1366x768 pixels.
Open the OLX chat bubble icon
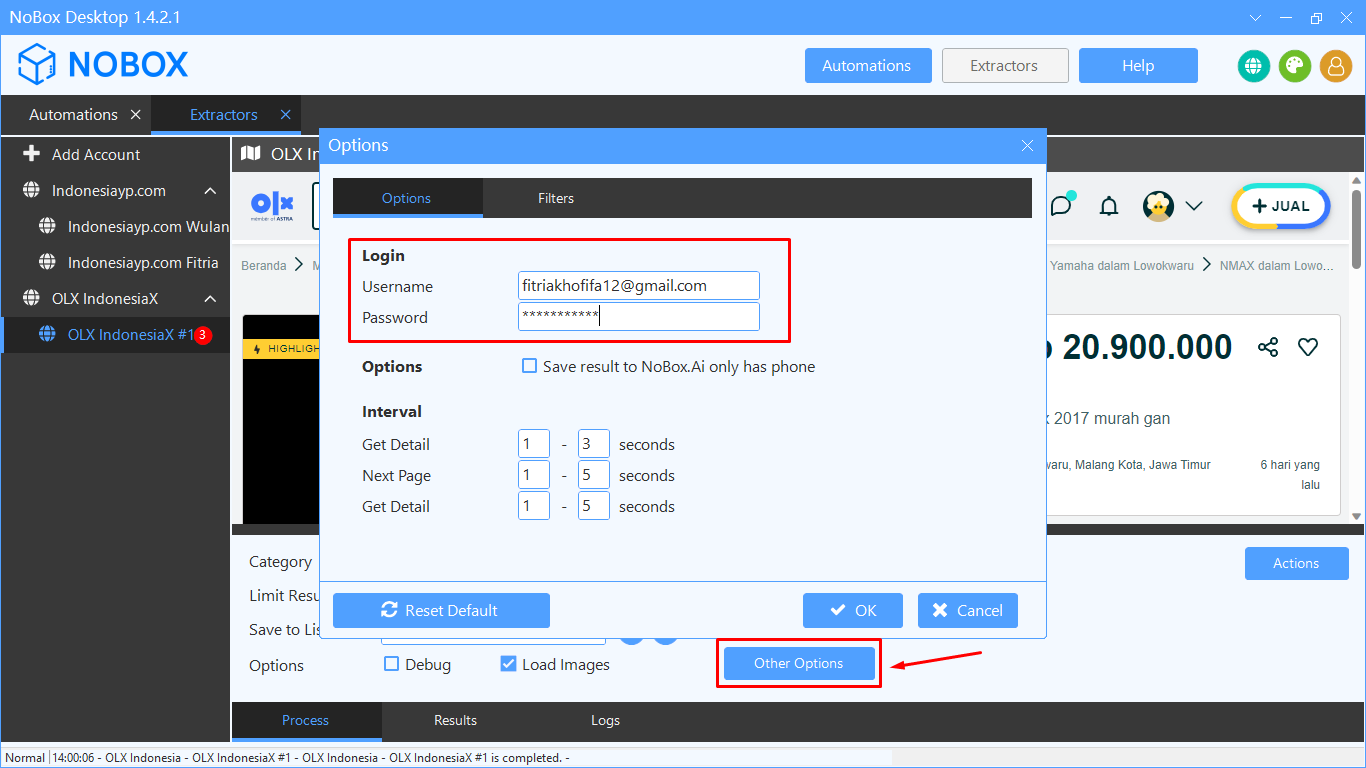tap(1061, 206)
